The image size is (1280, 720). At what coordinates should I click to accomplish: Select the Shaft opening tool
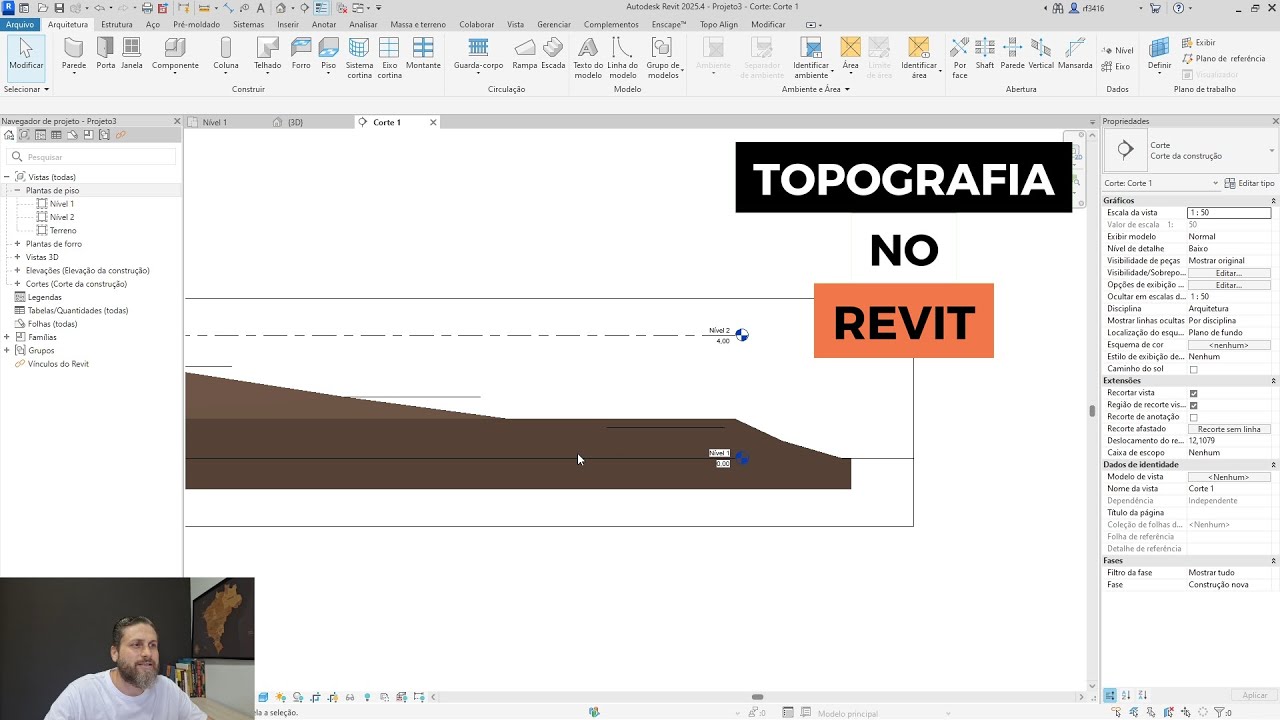[x=985, y=54]
